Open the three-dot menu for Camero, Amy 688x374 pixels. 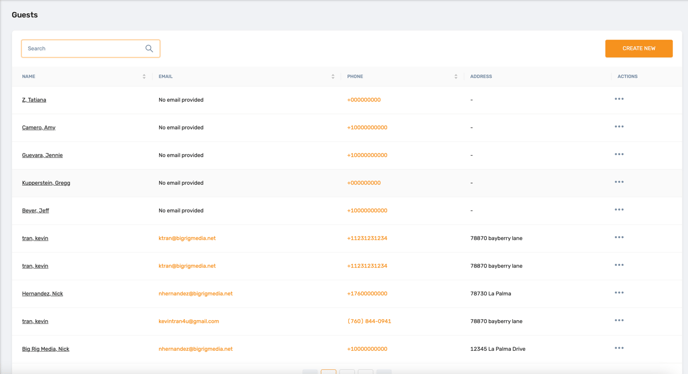pyautogui.click(x=619, y=127)
